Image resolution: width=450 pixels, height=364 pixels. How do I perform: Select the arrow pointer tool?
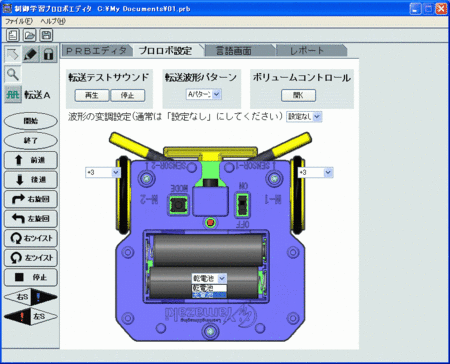point(13,54)
